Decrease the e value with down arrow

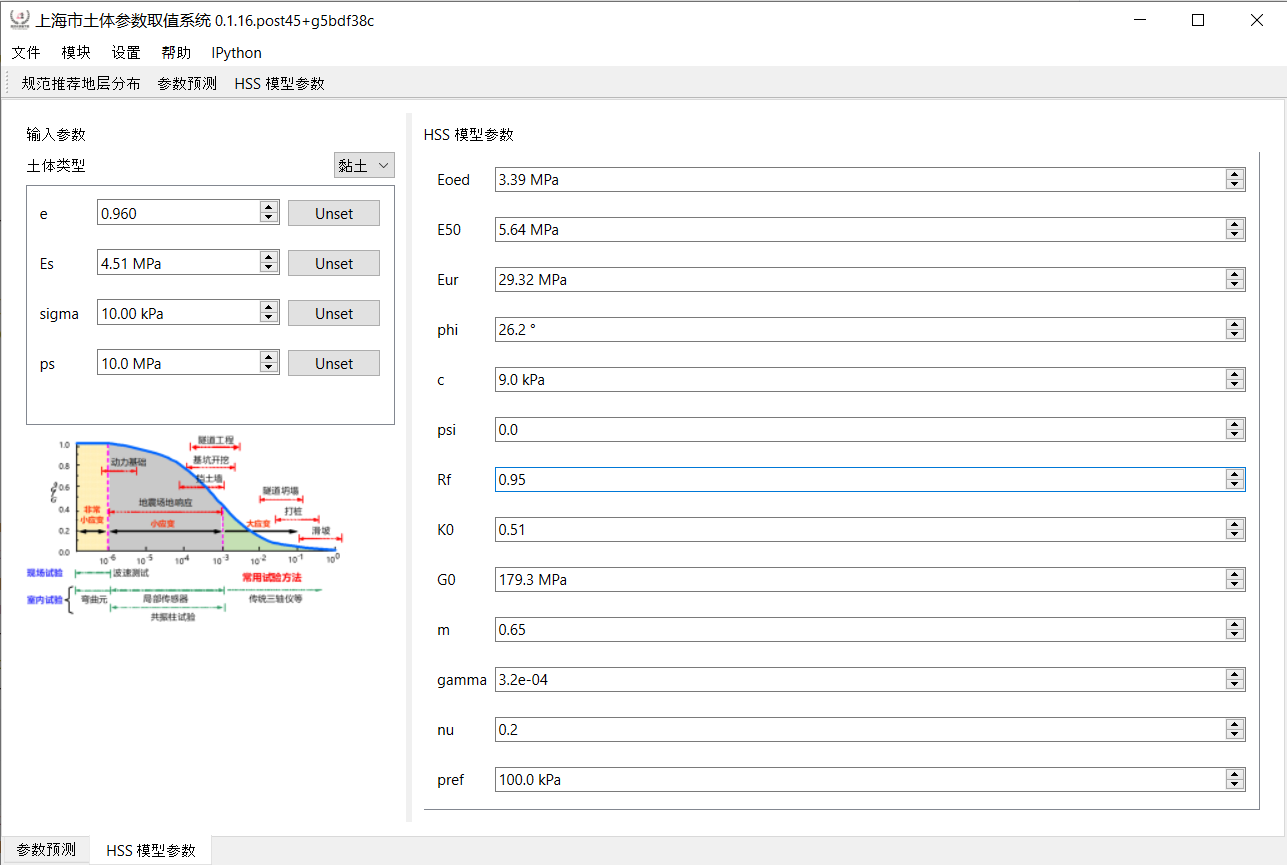pyautogui.click(x=268, y=218)
